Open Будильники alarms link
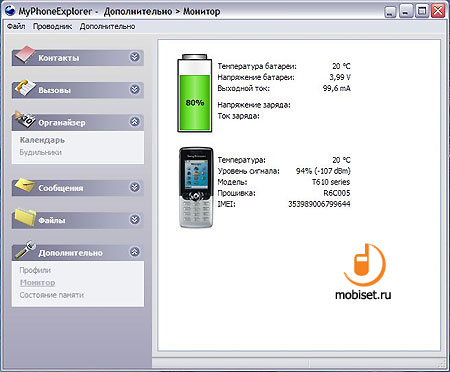This screenshot has height=372, width=450. [x=40, y=152]
